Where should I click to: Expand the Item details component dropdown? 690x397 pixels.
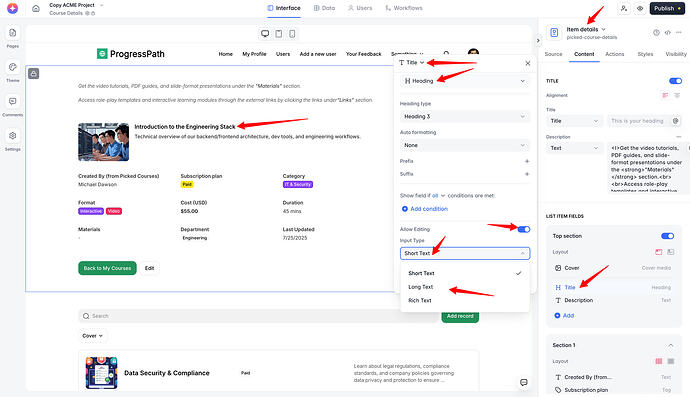point(586,29)
